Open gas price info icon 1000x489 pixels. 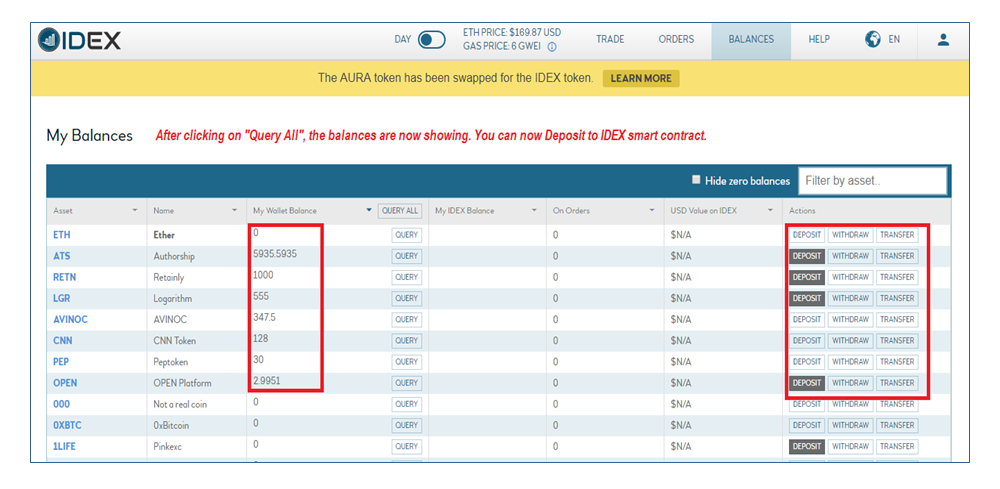point(552,47)
